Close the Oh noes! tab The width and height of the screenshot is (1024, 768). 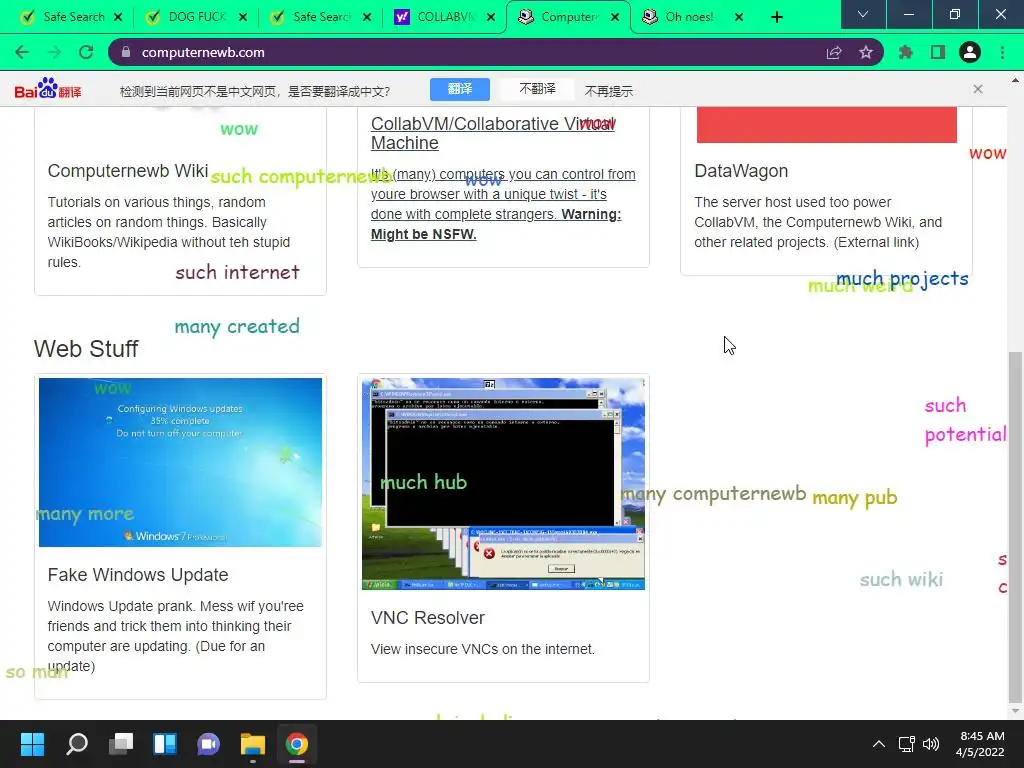tap(739, 18)
